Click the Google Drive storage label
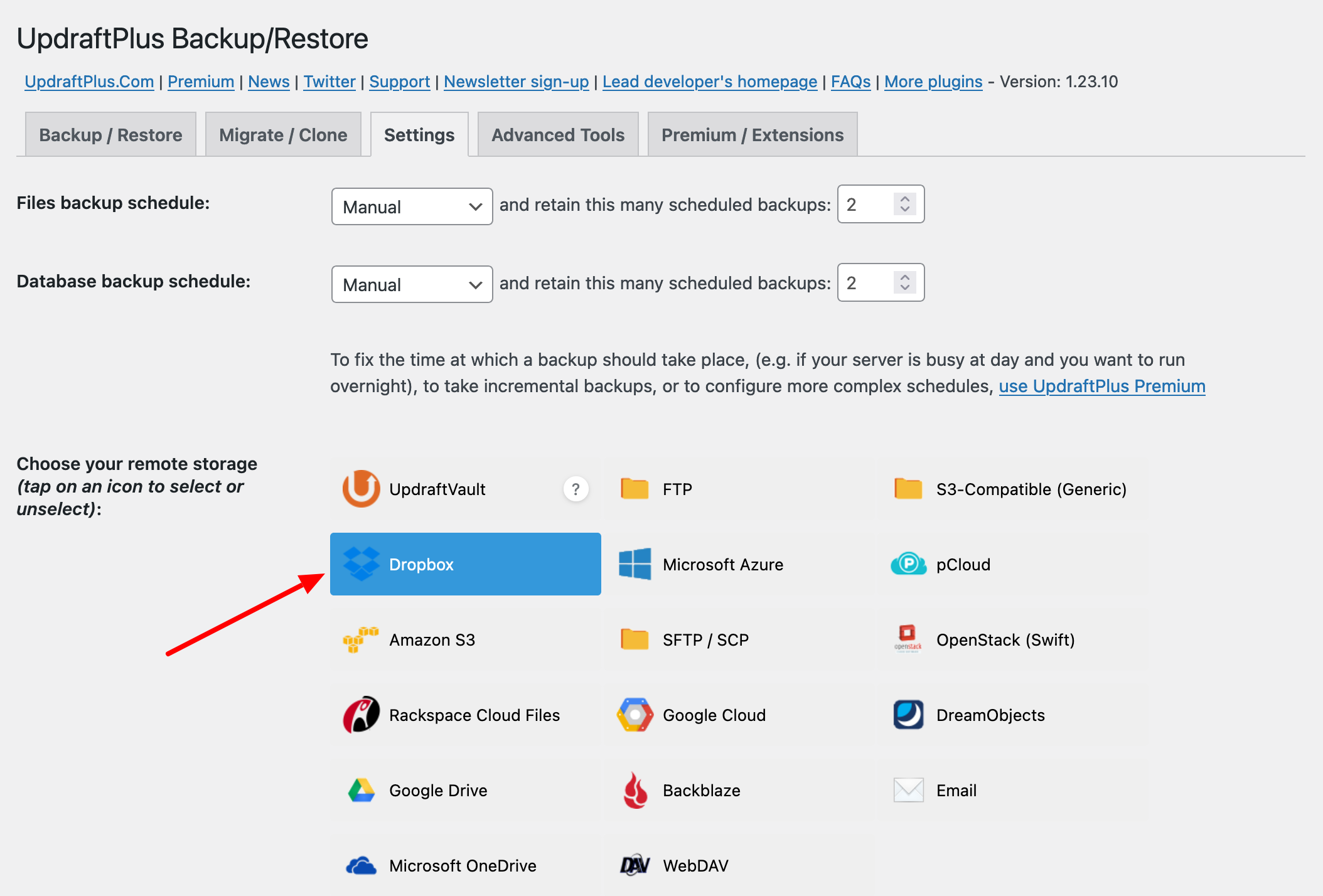The width and height of the screenshot is (1323, 896). (x=438, y=790)
